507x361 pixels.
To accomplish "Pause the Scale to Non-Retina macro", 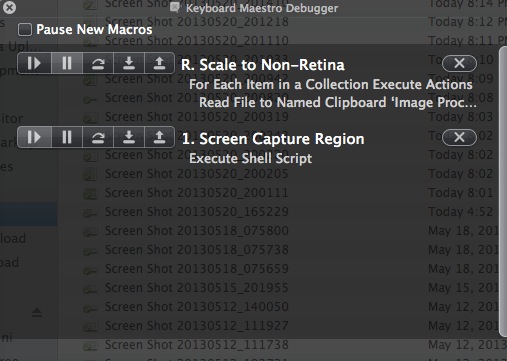I will tap(67, 63).
